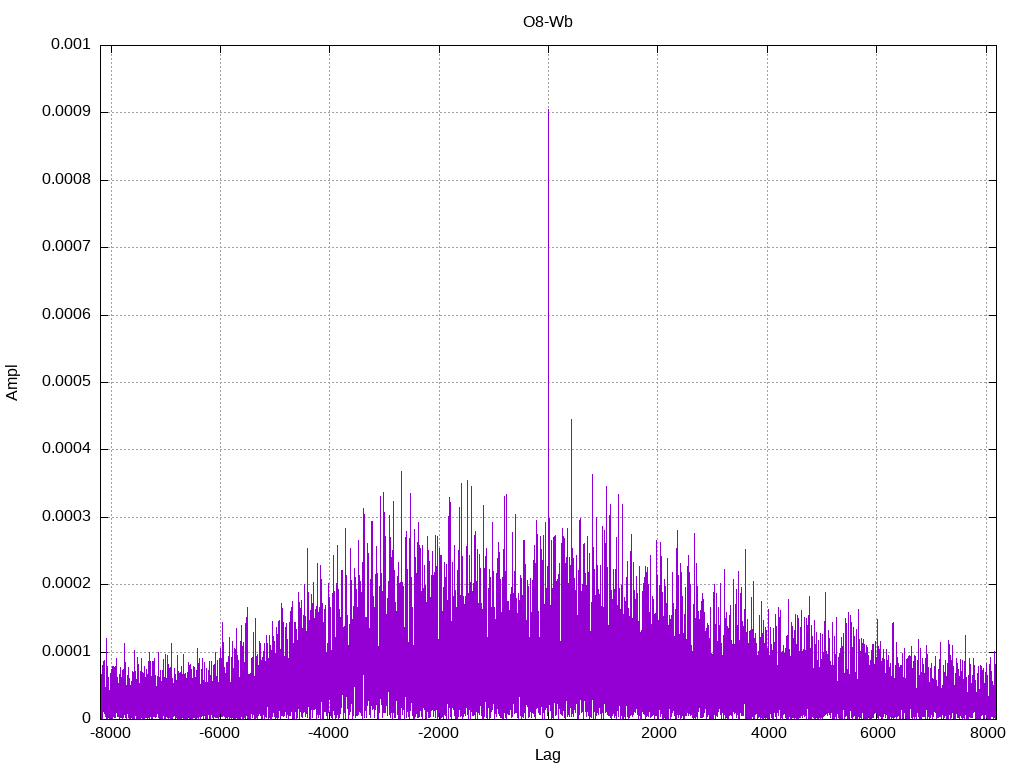This screenshot has width=1024, height=768.
Task: Click the tip of the tallest central peak
Action: [548, 110]
